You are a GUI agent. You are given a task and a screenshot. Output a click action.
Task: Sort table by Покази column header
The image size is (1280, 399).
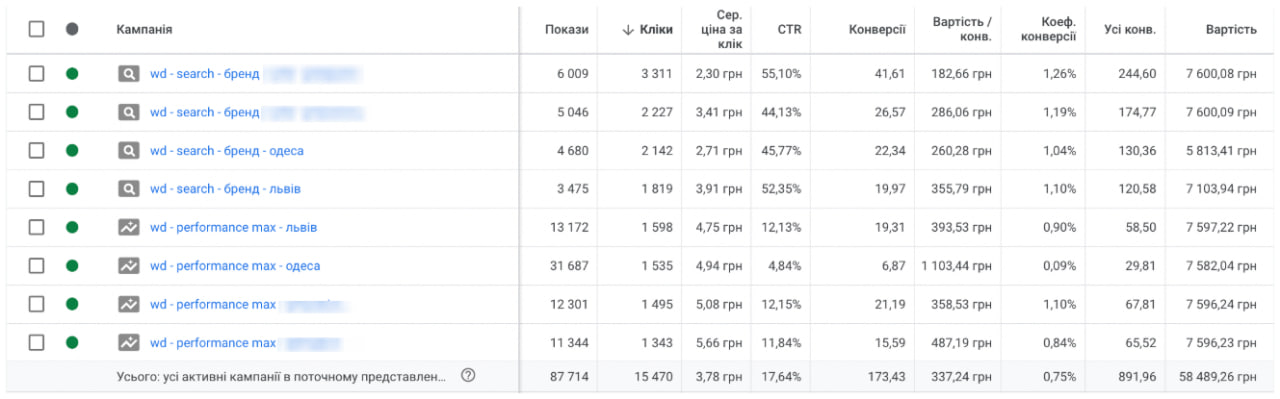[x=567, y=30]
